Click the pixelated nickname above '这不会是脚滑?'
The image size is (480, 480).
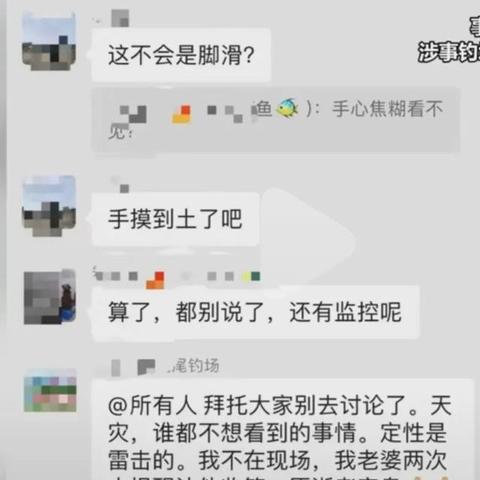click(119, 18)
